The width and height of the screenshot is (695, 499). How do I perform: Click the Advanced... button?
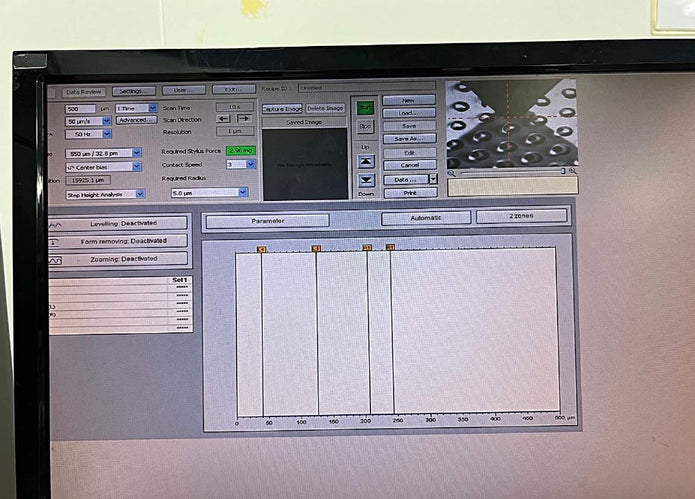pos(137,120)
